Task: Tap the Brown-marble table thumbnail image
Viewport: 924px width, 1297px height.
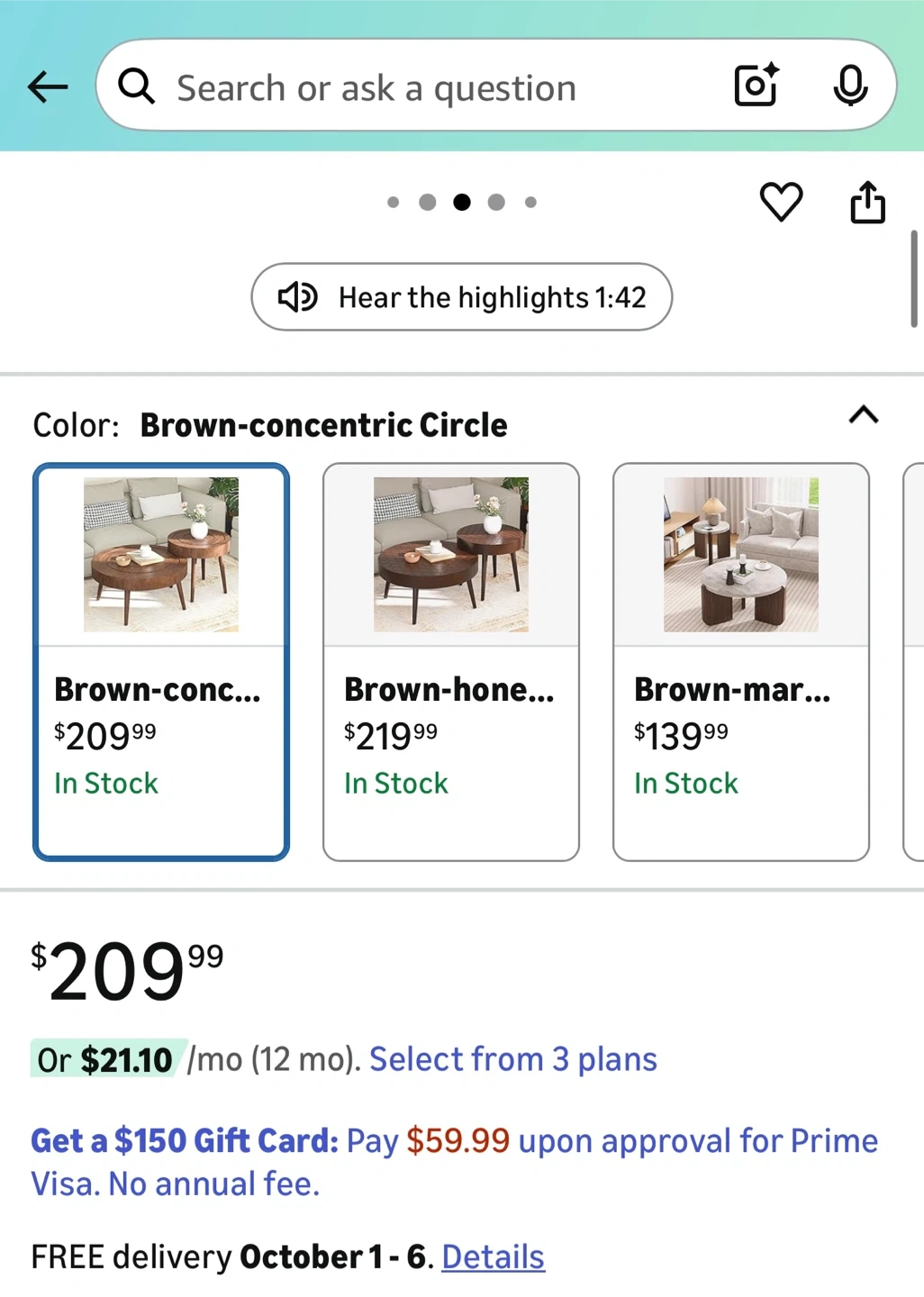Action: [x=741, y=554]
